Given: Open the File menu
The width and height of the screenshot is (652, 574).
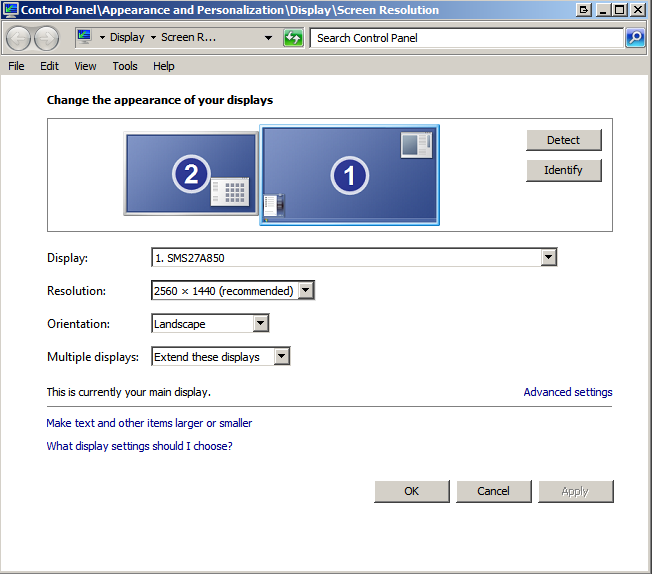Looking at the screenshot, I should (x=16, y=66).
